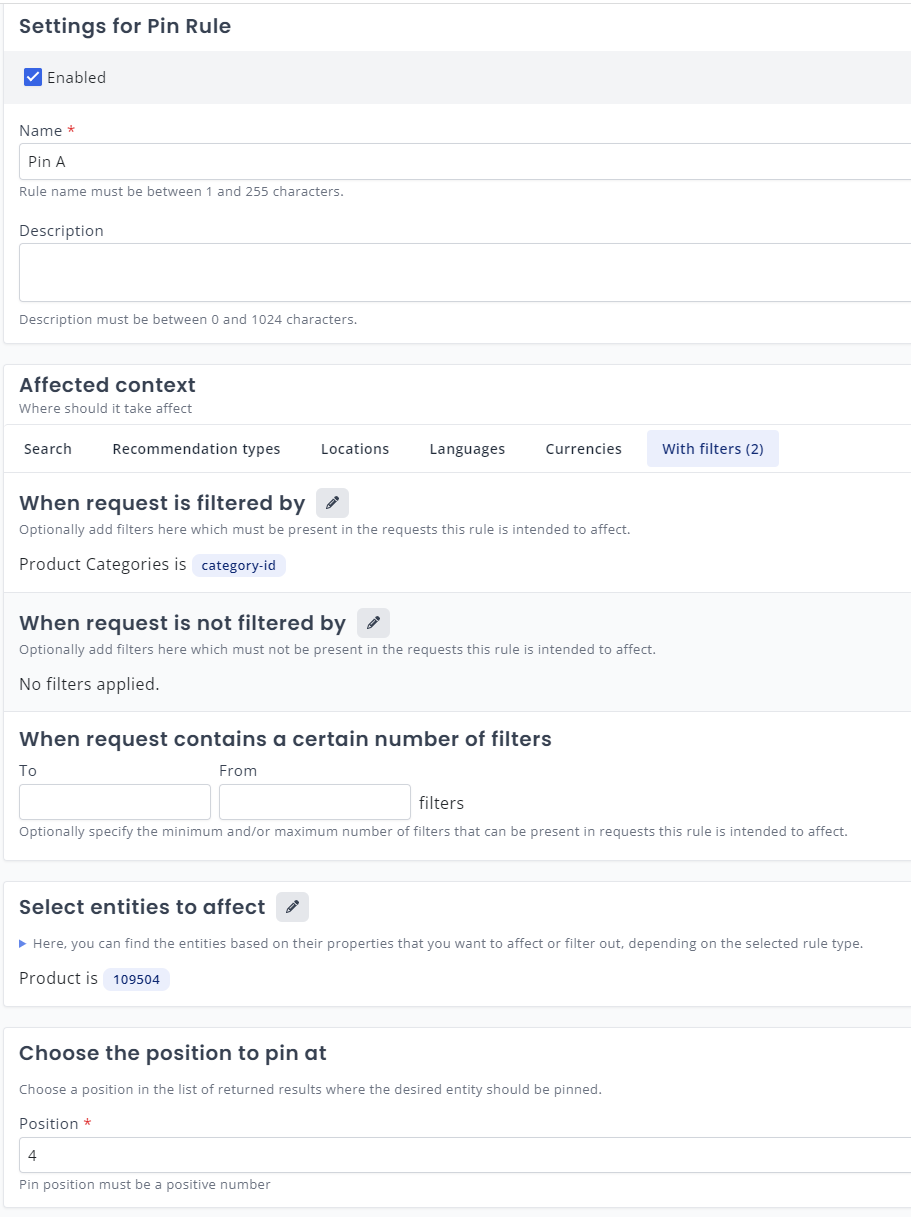The width and height of the screenshot is (911, 1217).
Task: Uncheck the Enabled checkbox
Action: pyautogui.click(x=33, y=77)
